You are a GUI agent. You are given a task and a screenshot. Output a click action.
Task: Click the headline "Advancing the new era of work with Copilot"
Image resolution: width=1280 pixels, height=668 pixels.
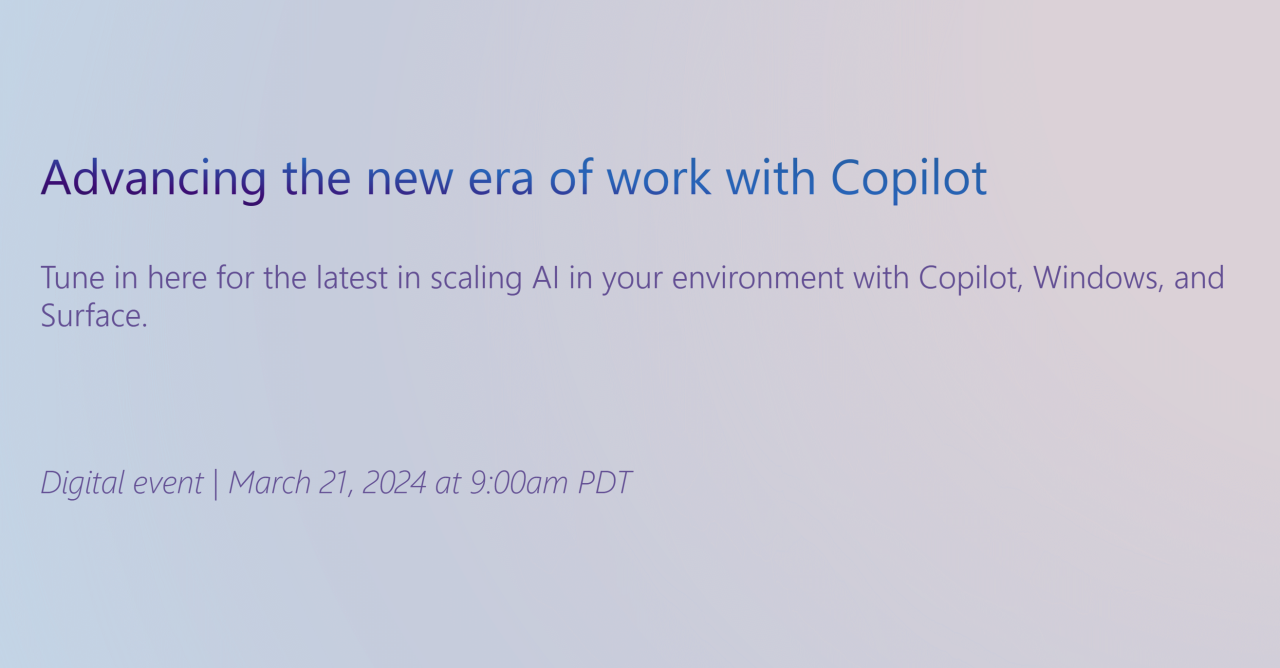(x=513, y=178)
